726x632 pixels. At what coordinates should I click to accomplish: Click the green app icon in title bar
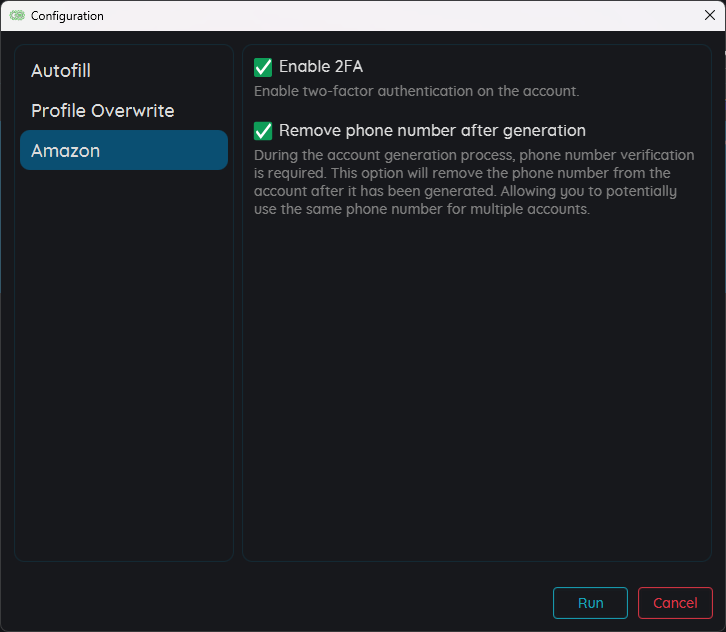17,16
